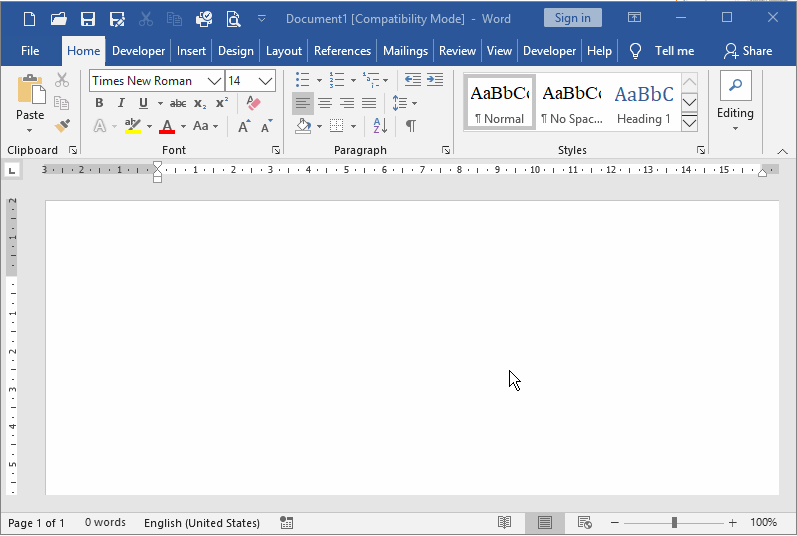Image resolution: width=797 pixels, height=536 pixels.
Task: Open the font size dropdown
Action: (x=265, y=81)
